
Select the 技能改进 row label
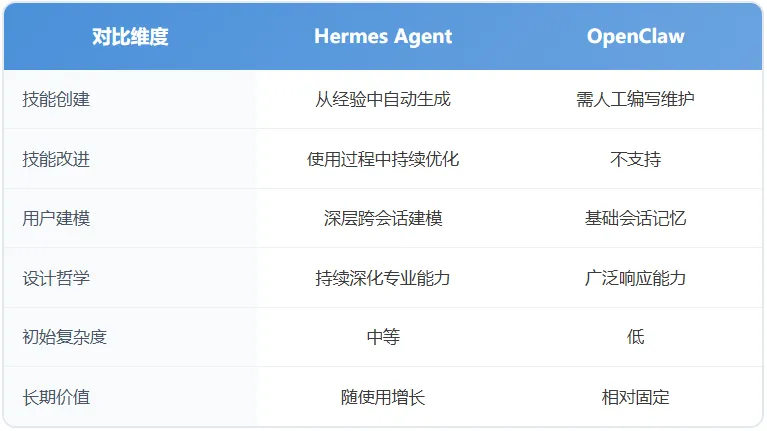pos(56,159)
